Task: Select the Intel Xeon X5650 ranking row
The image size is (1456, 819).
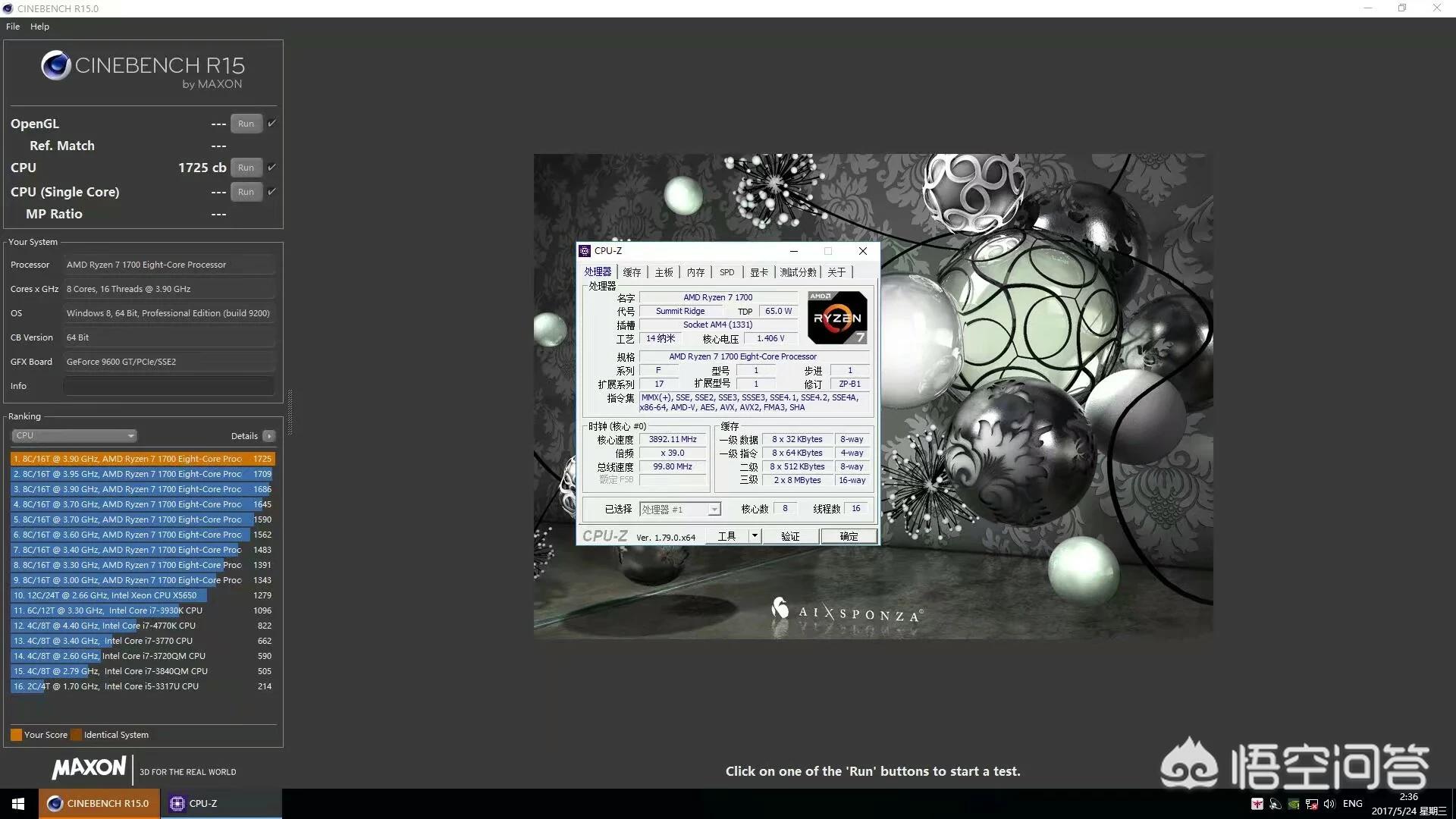Action: [143, 595]
